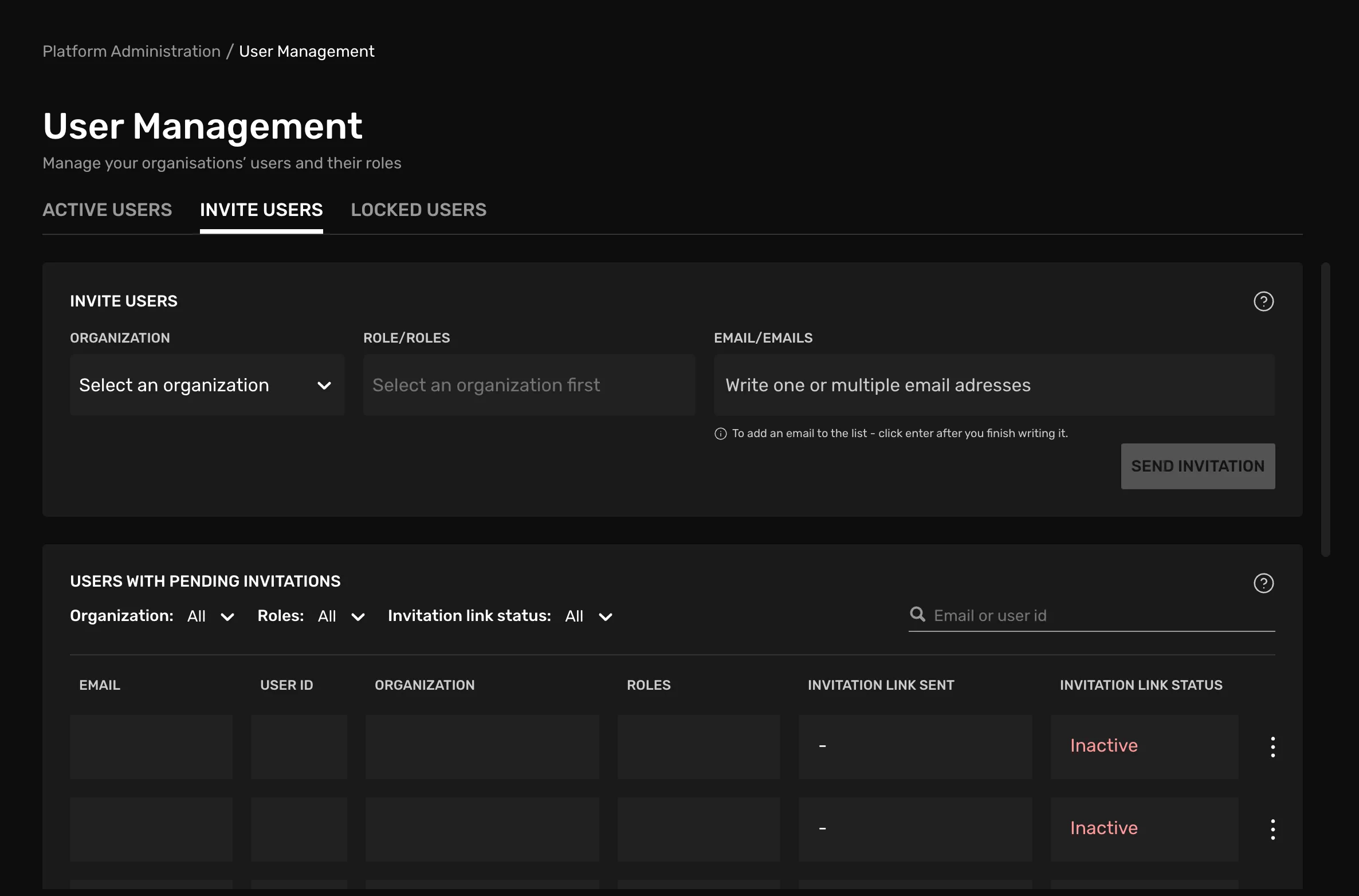The height and width of the screenshot is (896, 1359).
Task: Expand the Invitation link status filter
Action: [x=589, y=616]
